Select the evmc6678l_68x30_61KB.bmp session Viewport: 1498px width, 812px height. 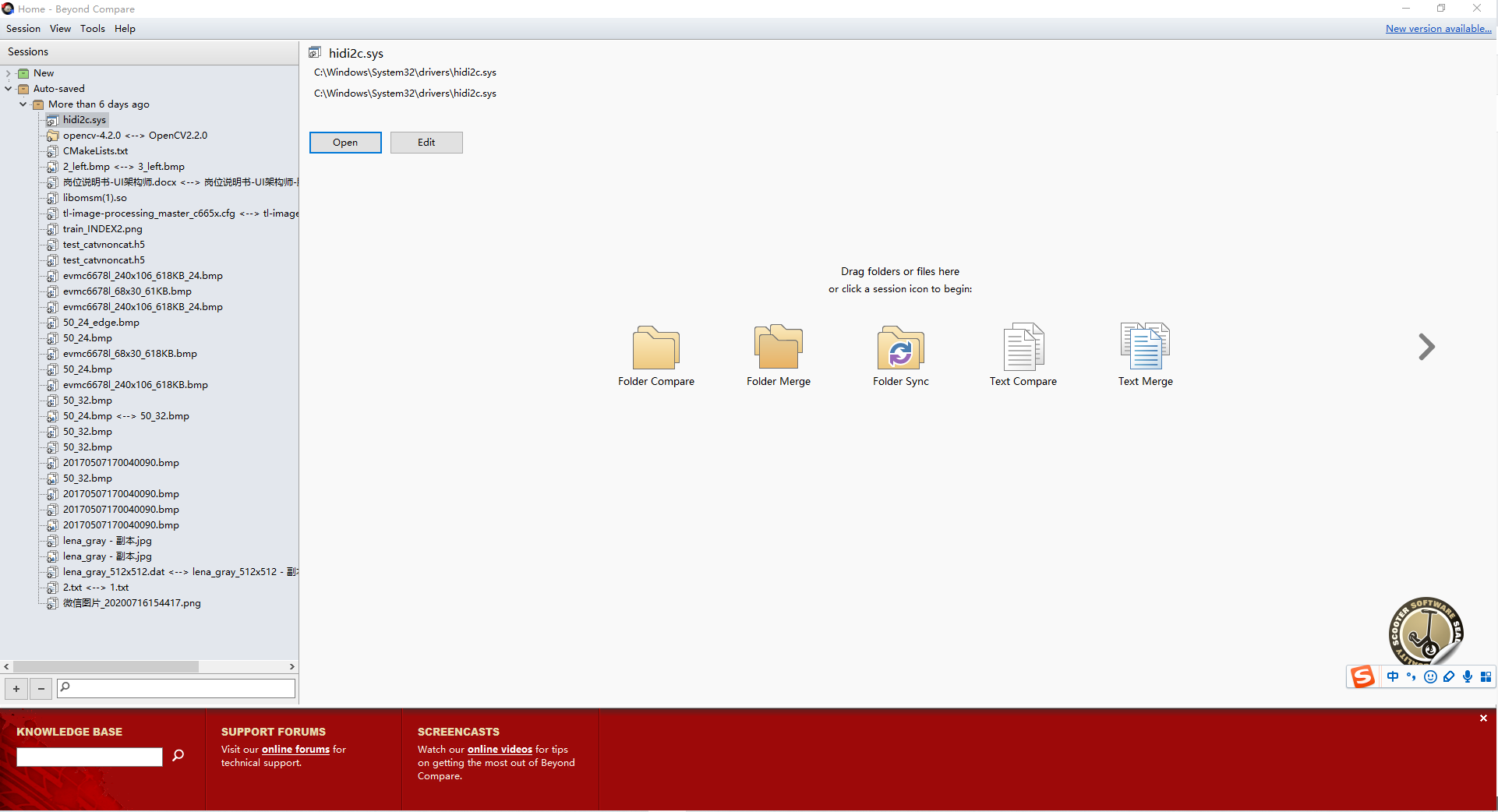coord(127,291)
